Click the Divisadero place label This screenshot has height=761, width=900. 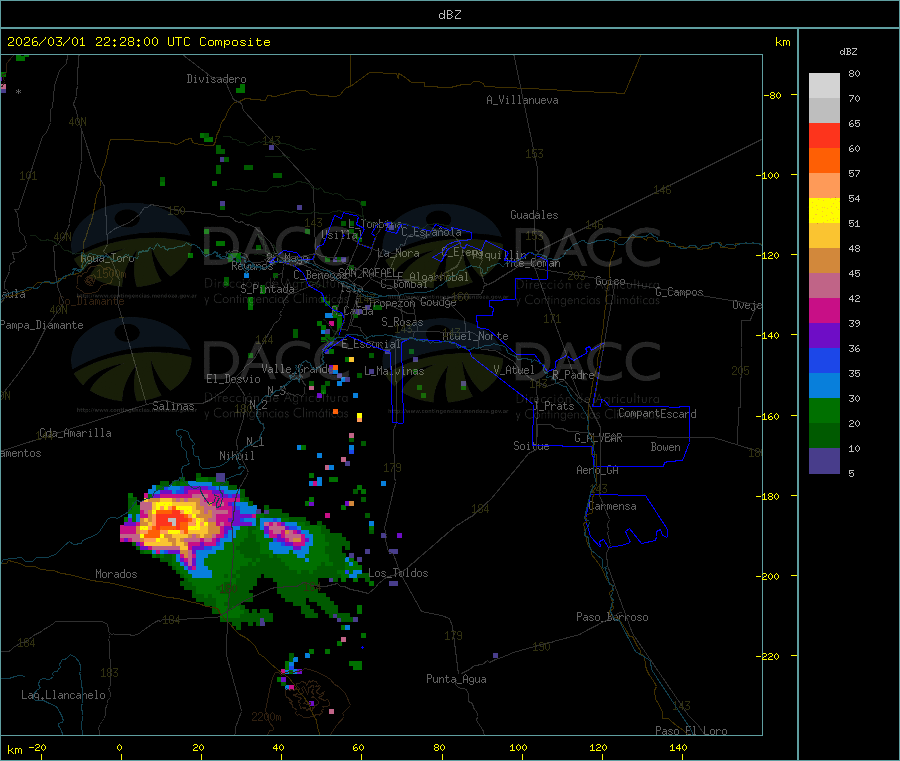(216, 79)
